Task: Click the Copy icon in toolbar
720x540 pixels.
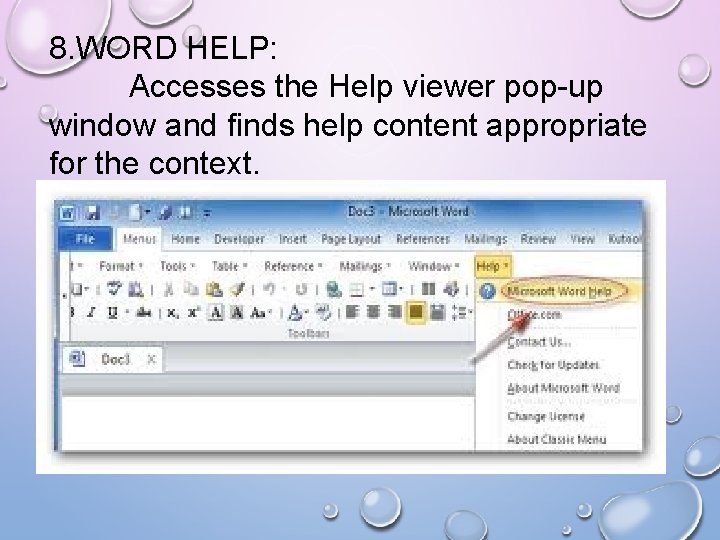Action: coord(191,289)
